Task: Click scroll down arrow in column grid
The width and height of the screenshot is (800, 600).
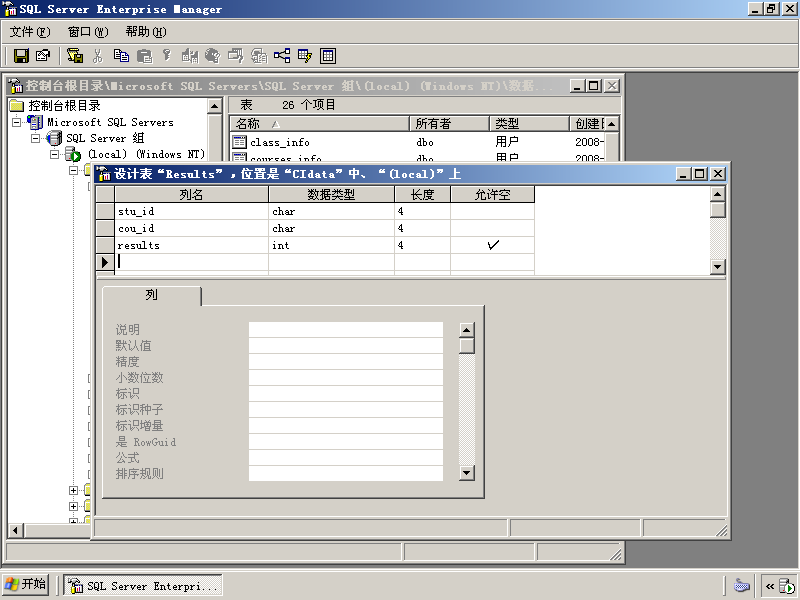Action: [x=718, y=266]
